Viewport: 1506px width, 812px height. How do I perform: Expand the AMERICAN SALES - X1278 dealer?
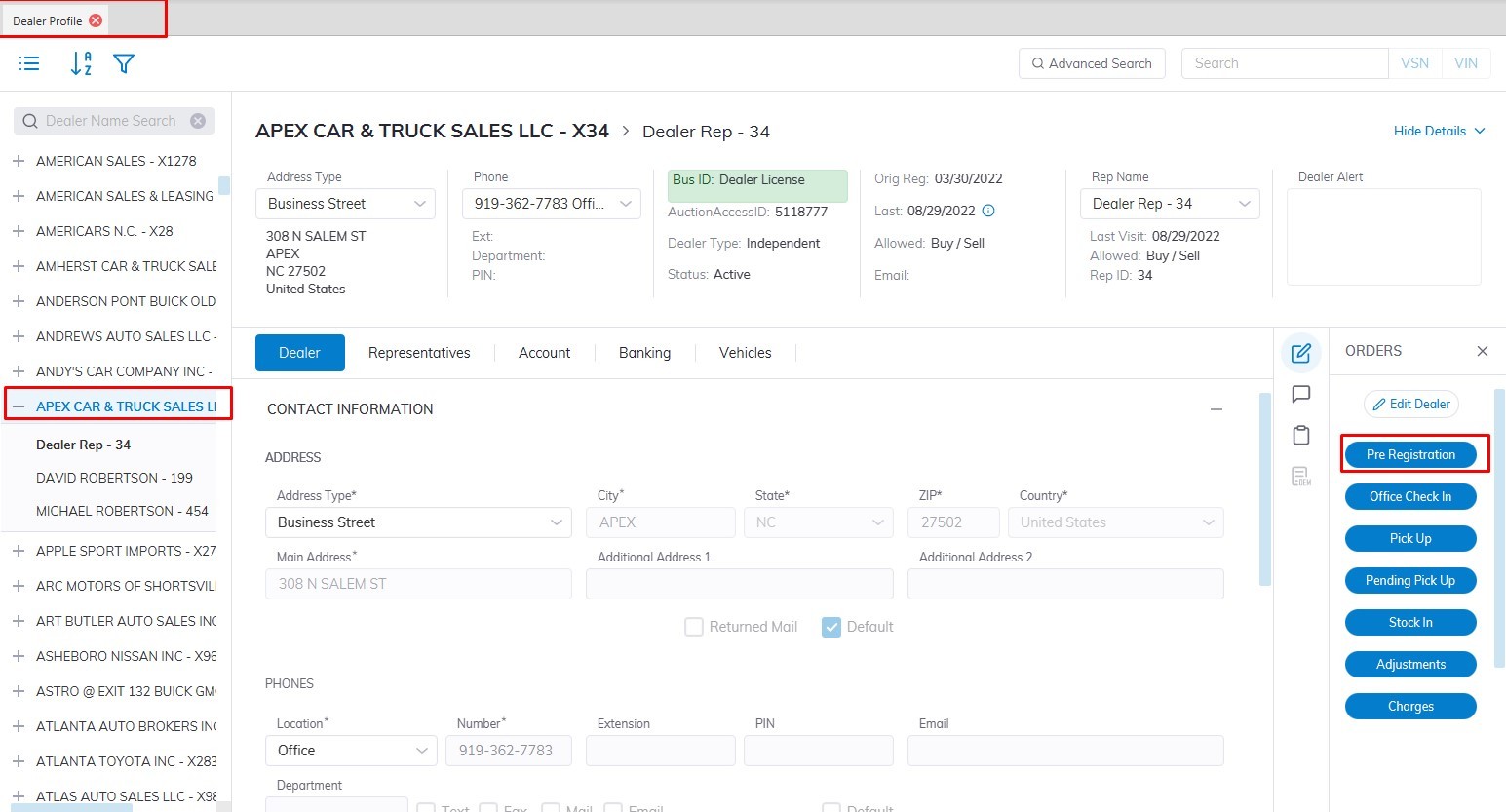pos(19,161)
